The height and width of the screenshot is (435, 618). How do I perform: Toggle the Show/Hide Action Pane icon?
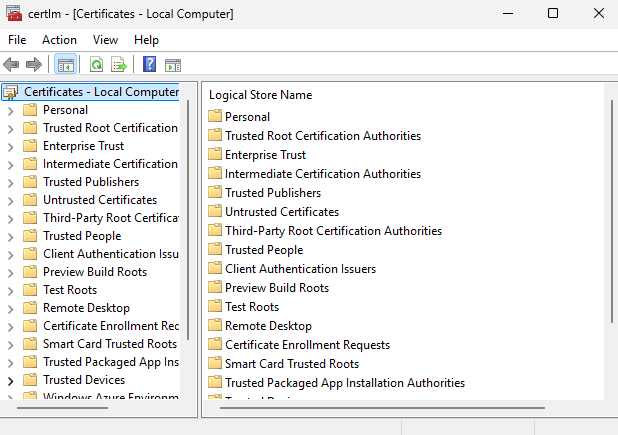click(172, 65)
